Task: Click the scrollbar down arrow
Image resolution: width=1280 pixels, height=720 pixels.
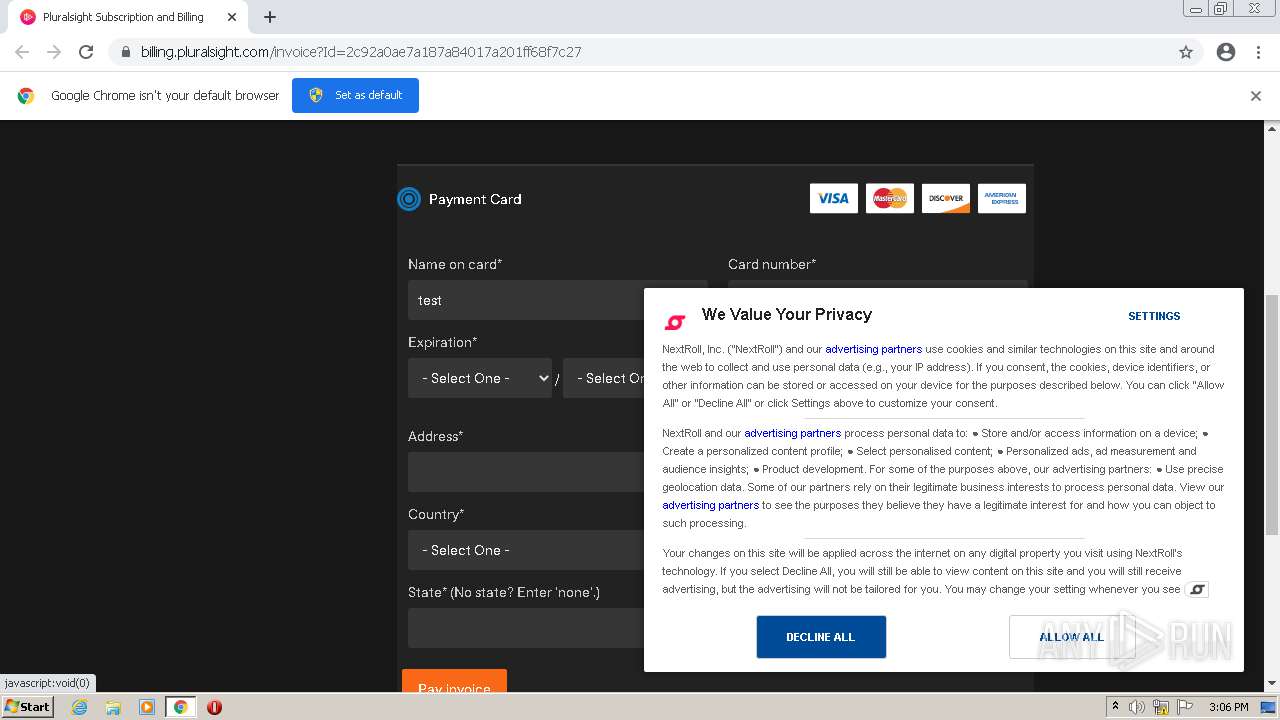Action: [x=1272, y=684]
